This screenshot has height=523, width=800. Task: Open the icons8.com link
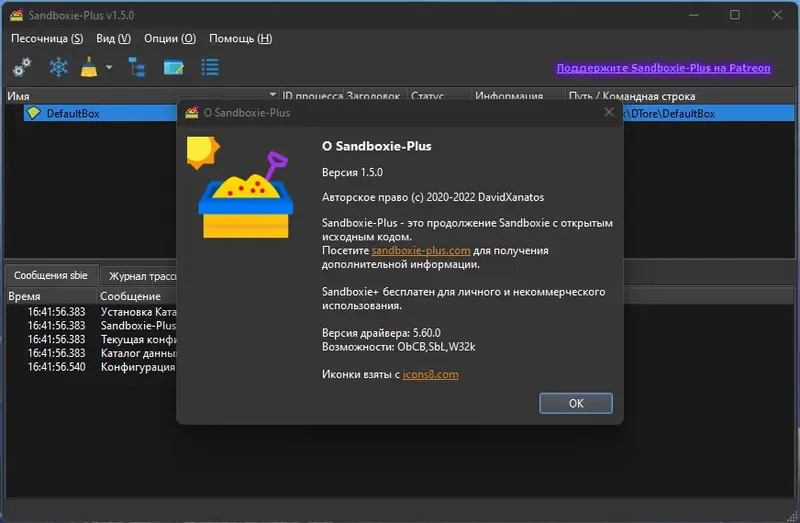tap(431, 375)
